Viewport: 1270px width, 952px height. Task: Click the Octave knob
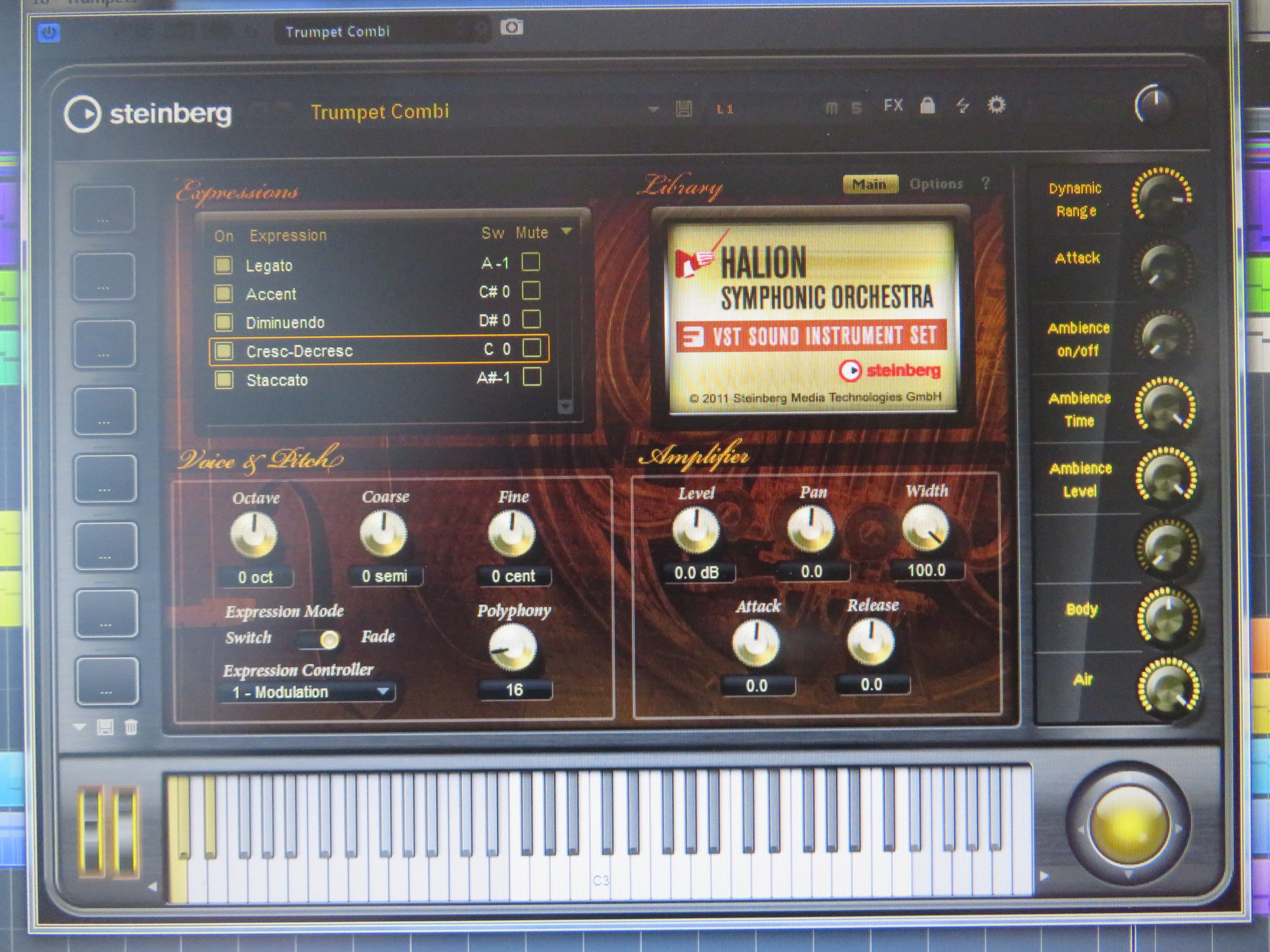254,534
